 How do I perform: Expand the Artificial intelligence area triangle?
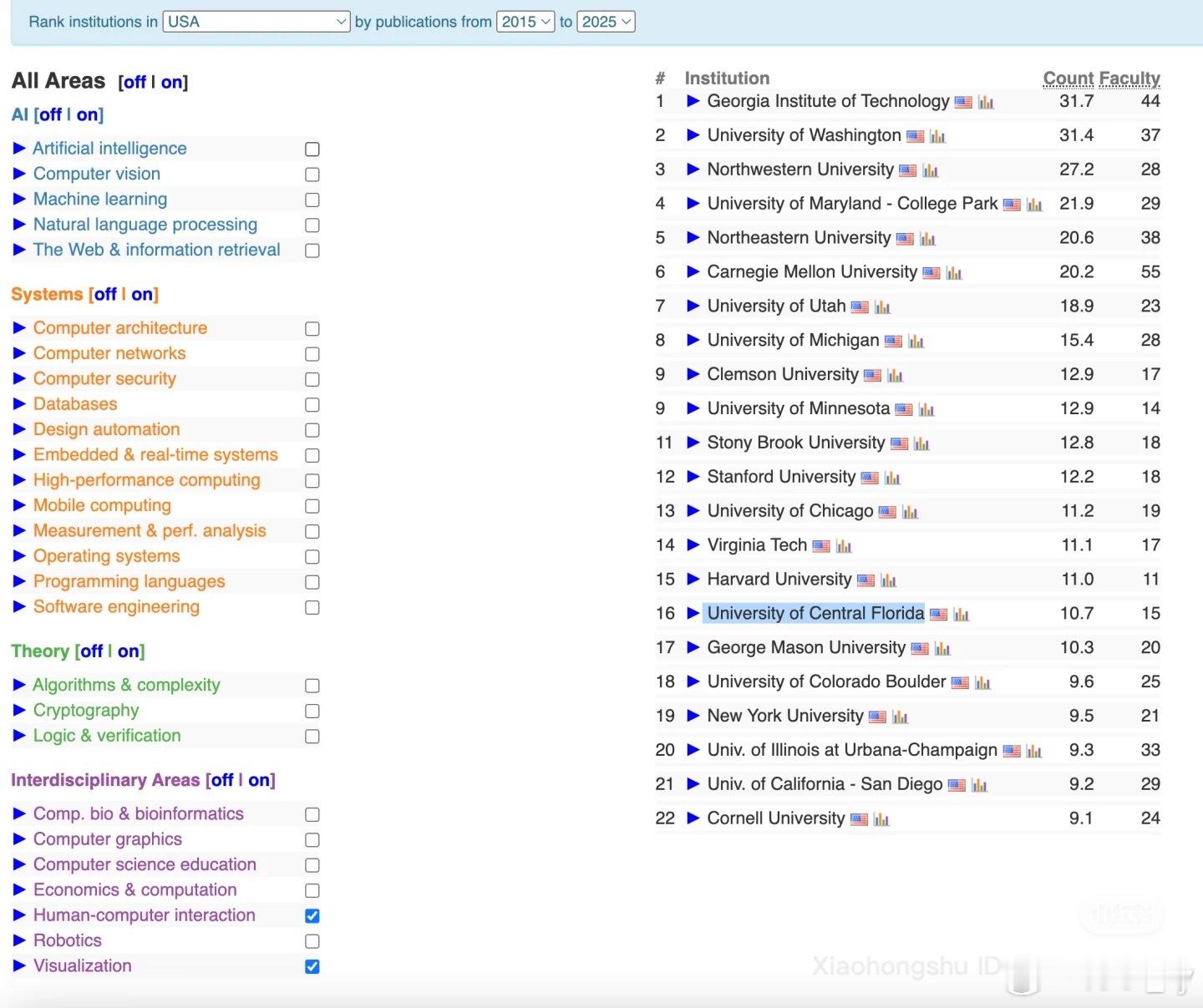click(x=20, y=149)
